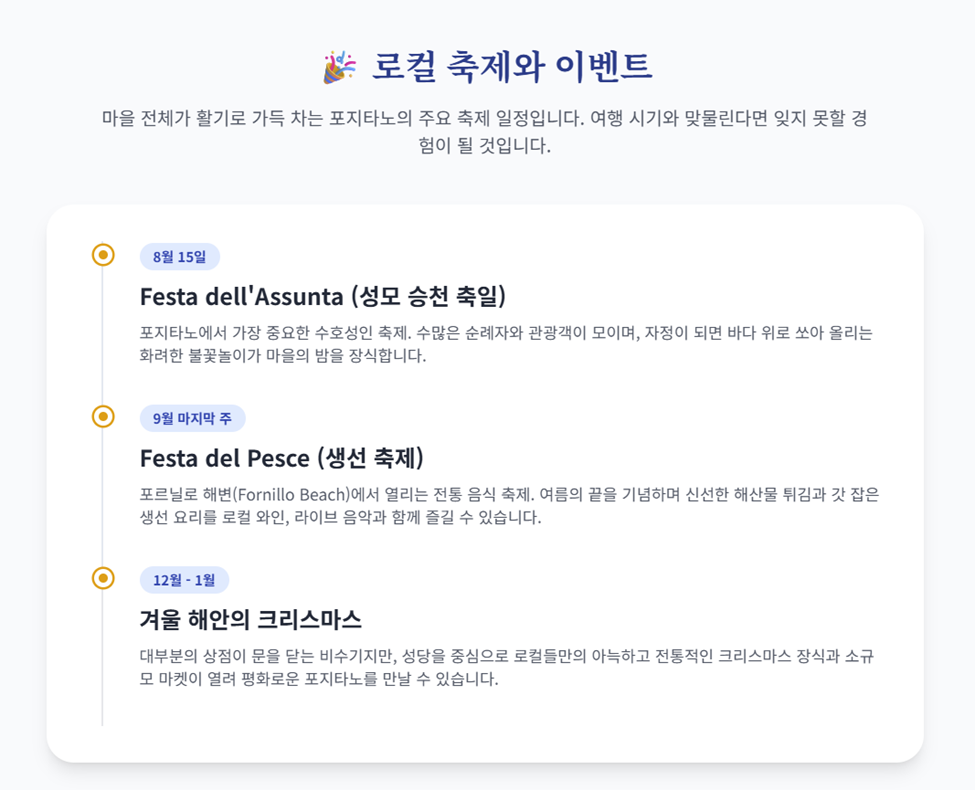This screenshot has width=975, height=790.
Task: Click the timeline line between the first two markers
Action: (x=103, y=336)
